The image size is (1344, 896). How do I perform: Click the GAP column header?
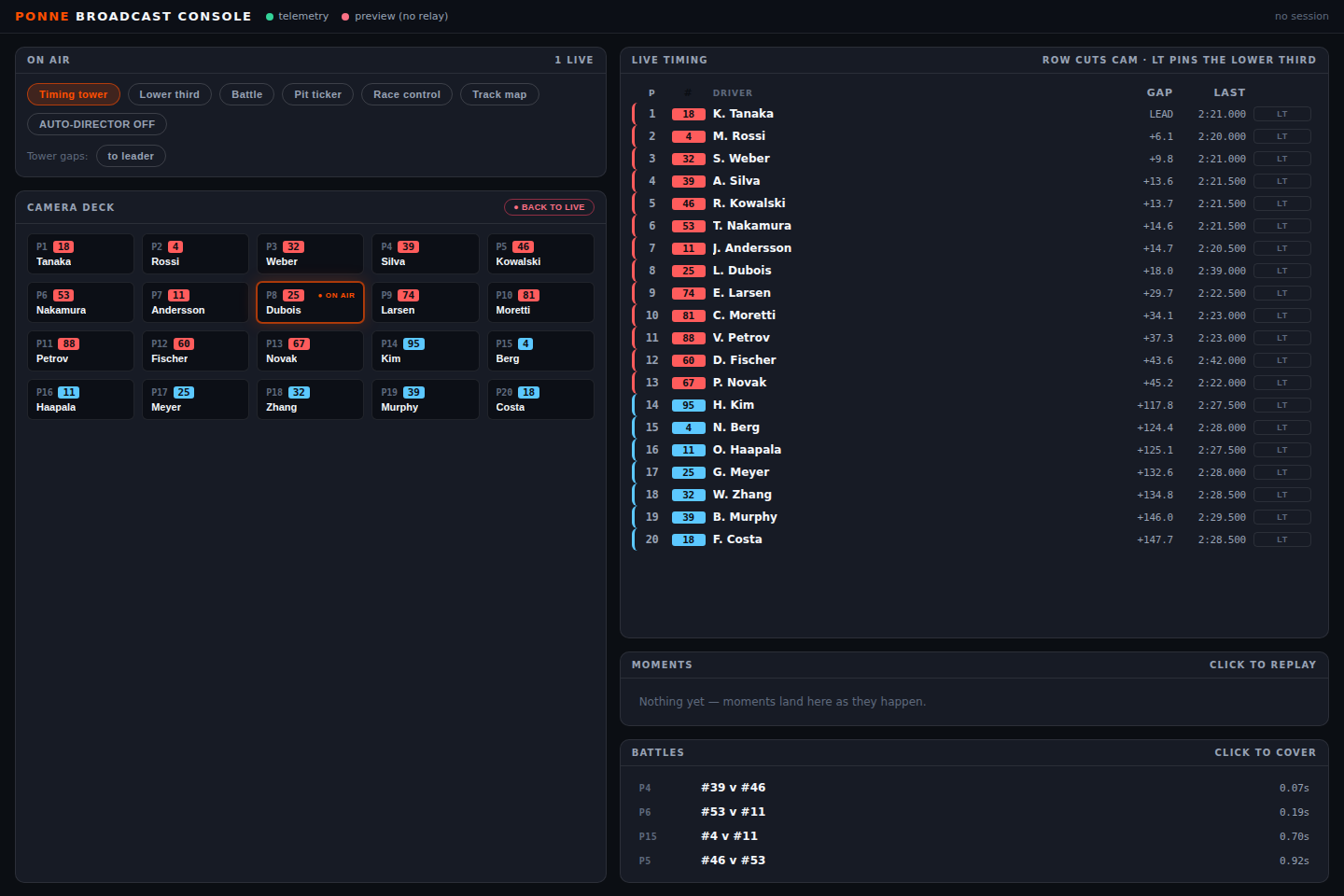(x=1159, y=92)
